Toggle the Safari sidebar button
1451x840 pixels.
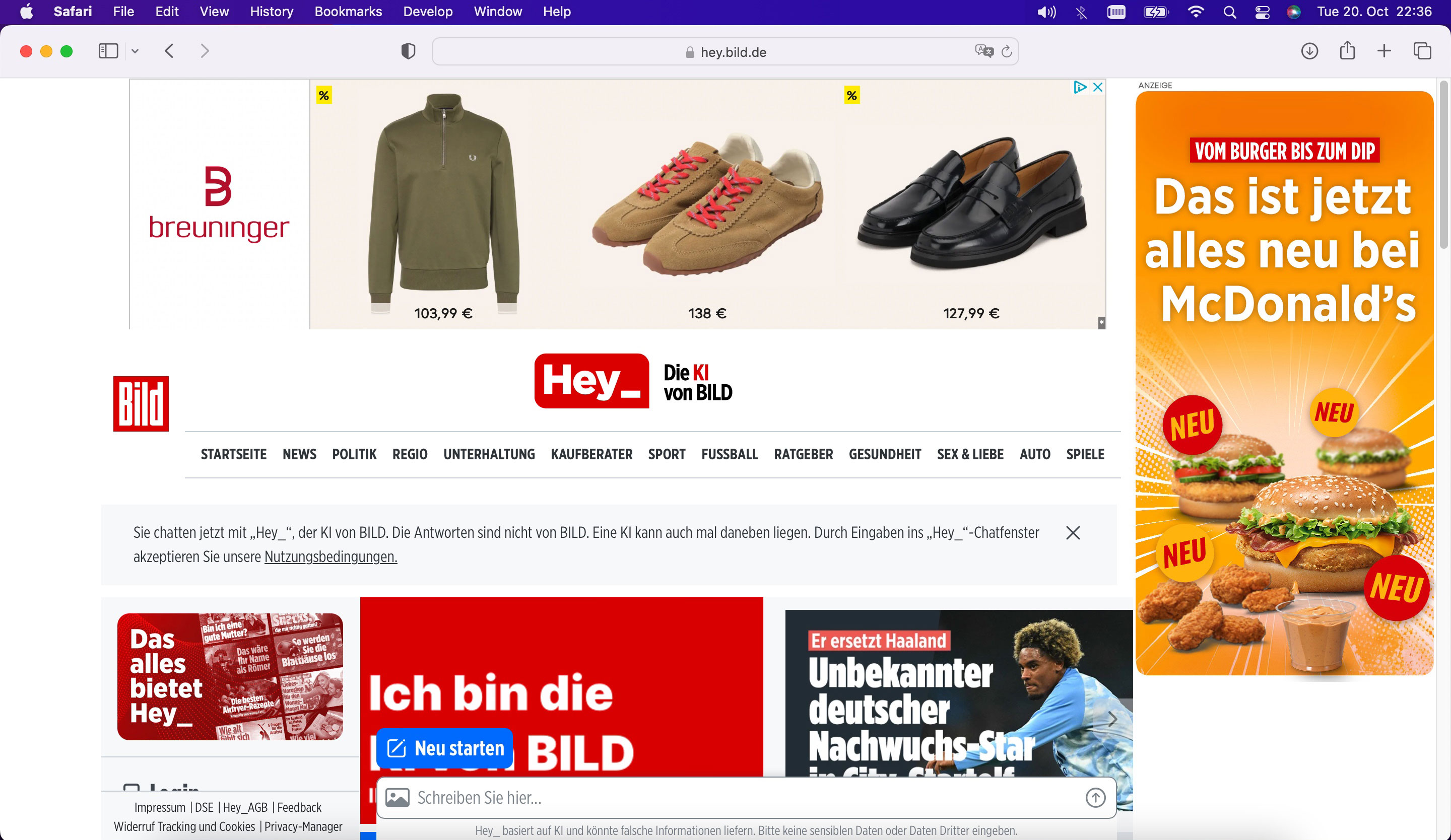(108, 51)
